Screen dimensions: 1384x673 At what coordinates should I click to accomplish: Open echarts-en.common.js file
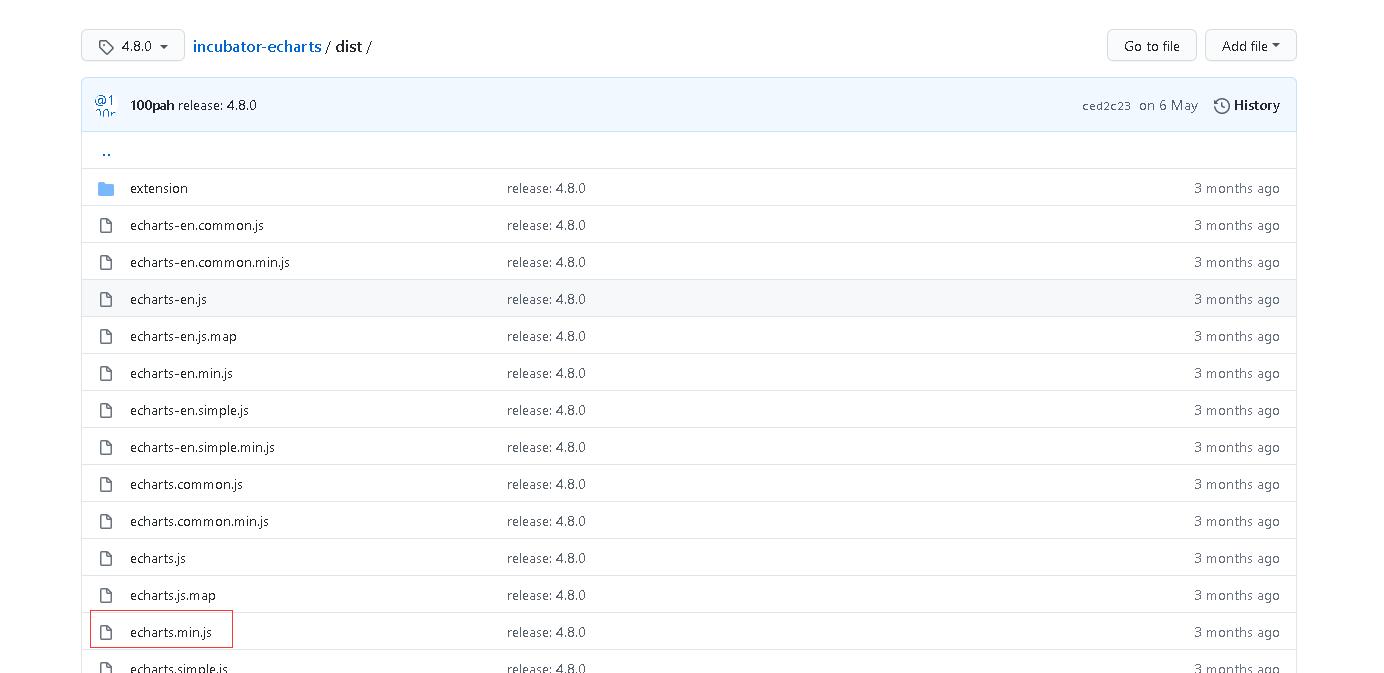197,225
